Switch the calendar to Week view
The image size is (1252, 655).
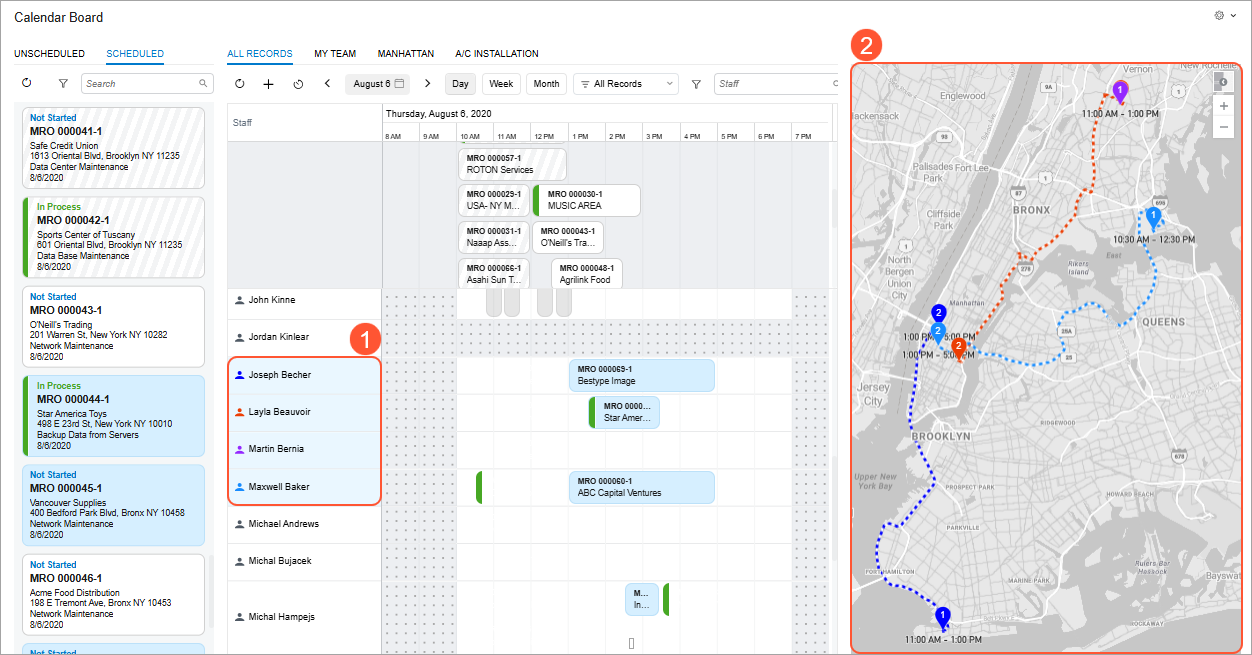click(501, 84)
